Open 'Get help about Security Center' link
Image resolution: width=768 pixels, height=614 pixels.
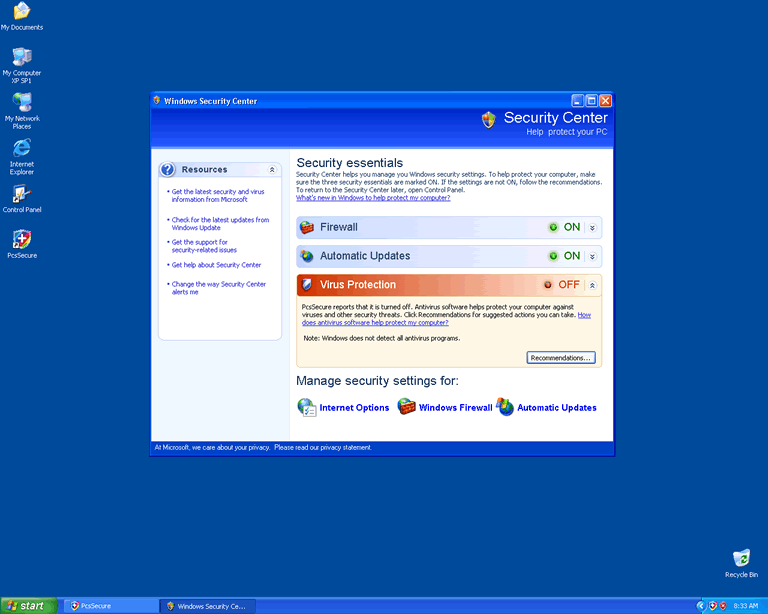click(x=216, y=265)
